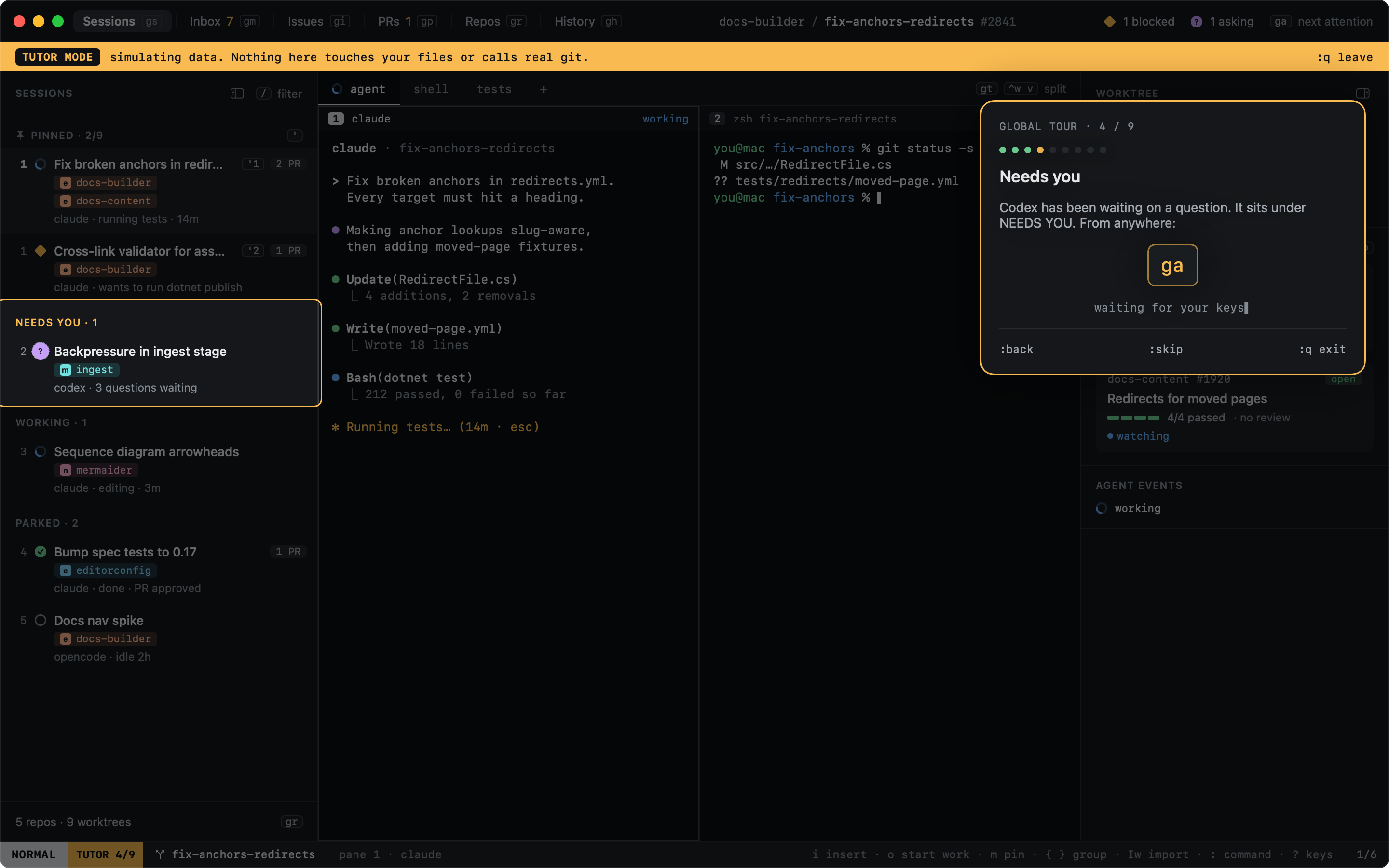The width and height of the screenshot is (1389, 868).
Task: Click the purple question-mark icon on Backpressure session
Action: coord(40,351)
